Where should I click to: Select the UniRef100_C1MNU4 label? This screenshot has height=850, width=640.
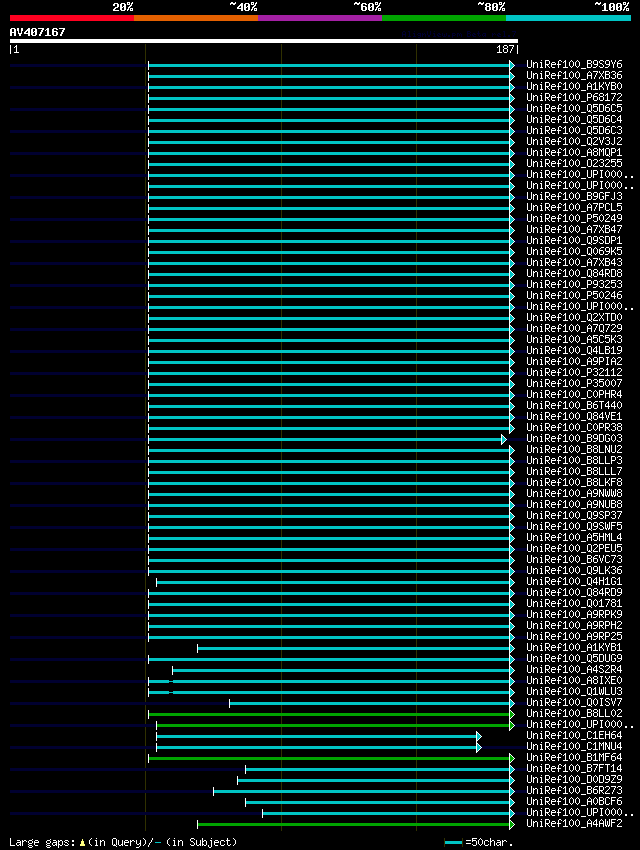point(574,746)
